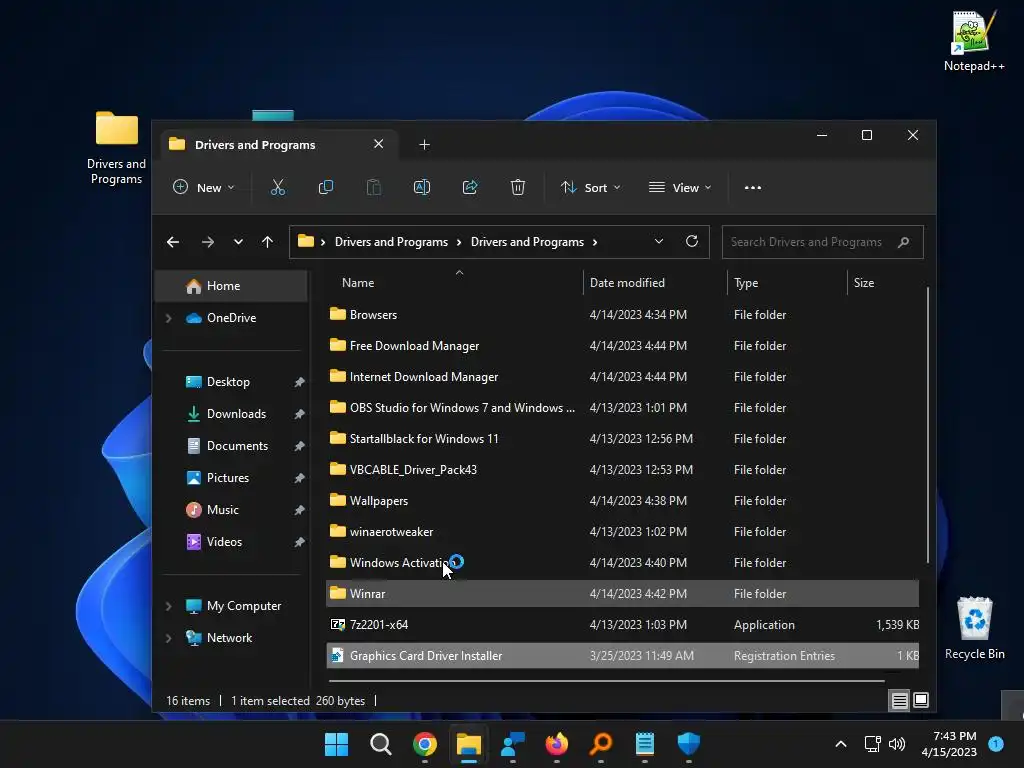The height and width of the screenshot is (768, 1024).
Task: Switch to details view in status bar
Action: [x=899, y=701]
